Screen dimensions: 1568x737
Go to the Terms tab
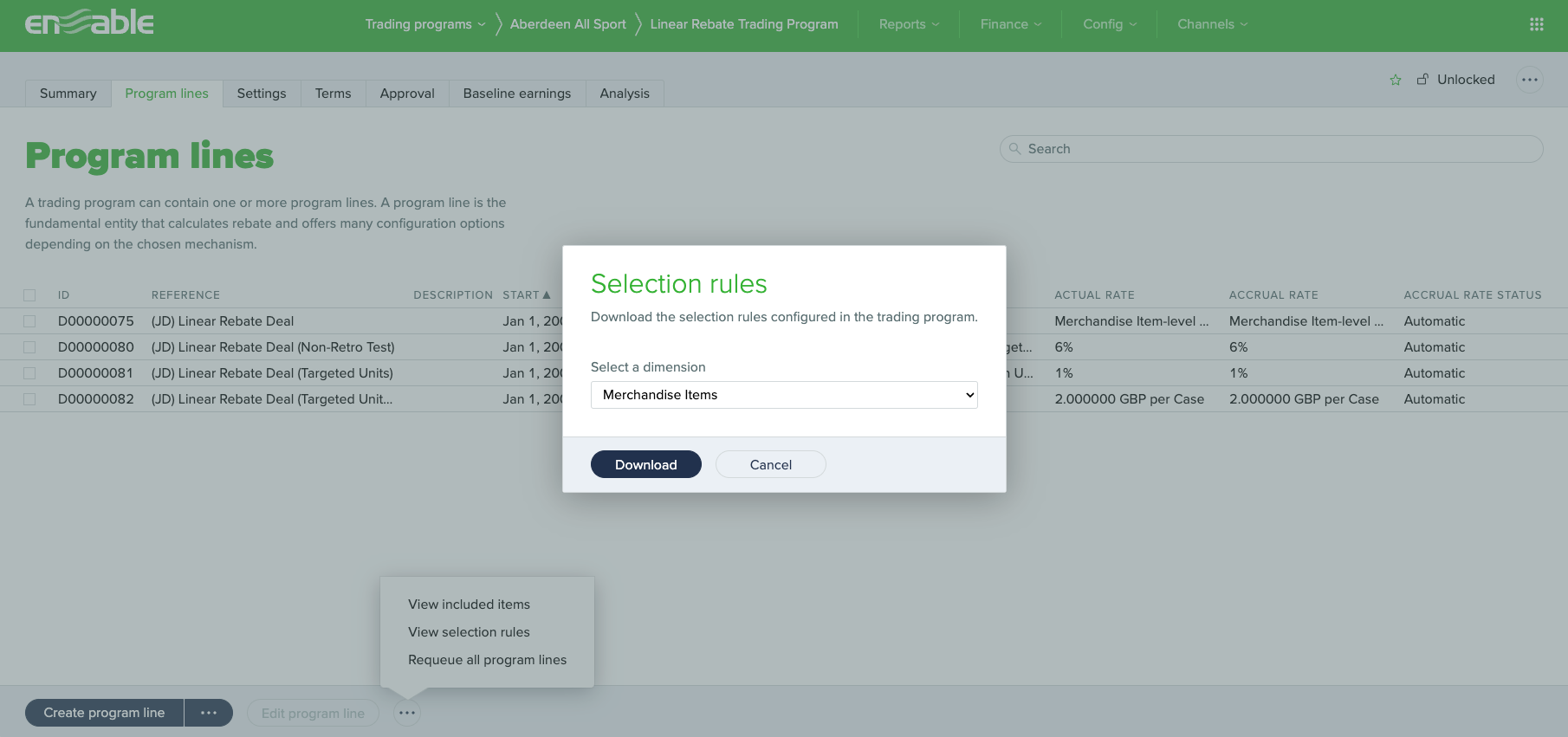click(334, 94)
